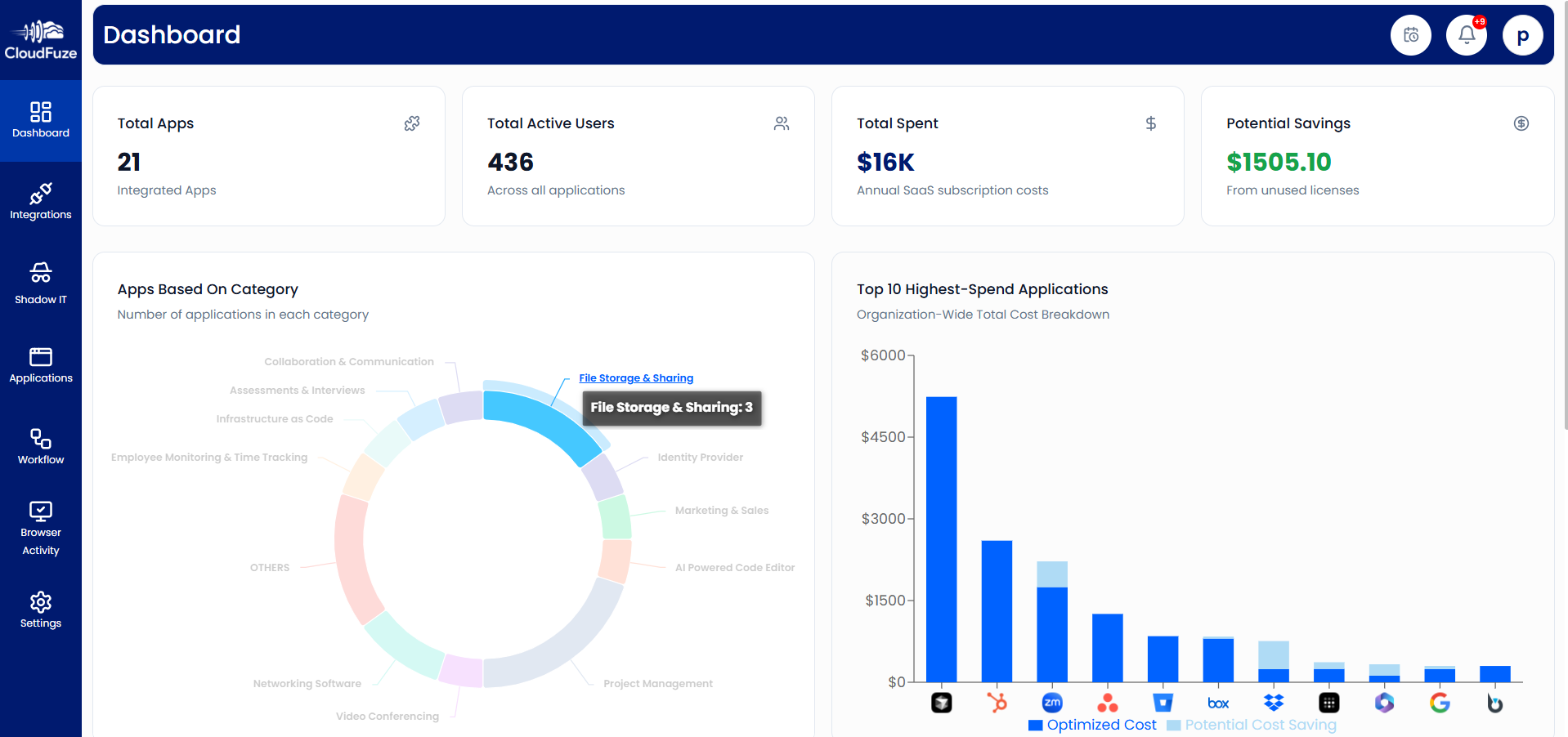Open the Workflow page
This screenshot has width=1568, height=737.
point(40,446)
